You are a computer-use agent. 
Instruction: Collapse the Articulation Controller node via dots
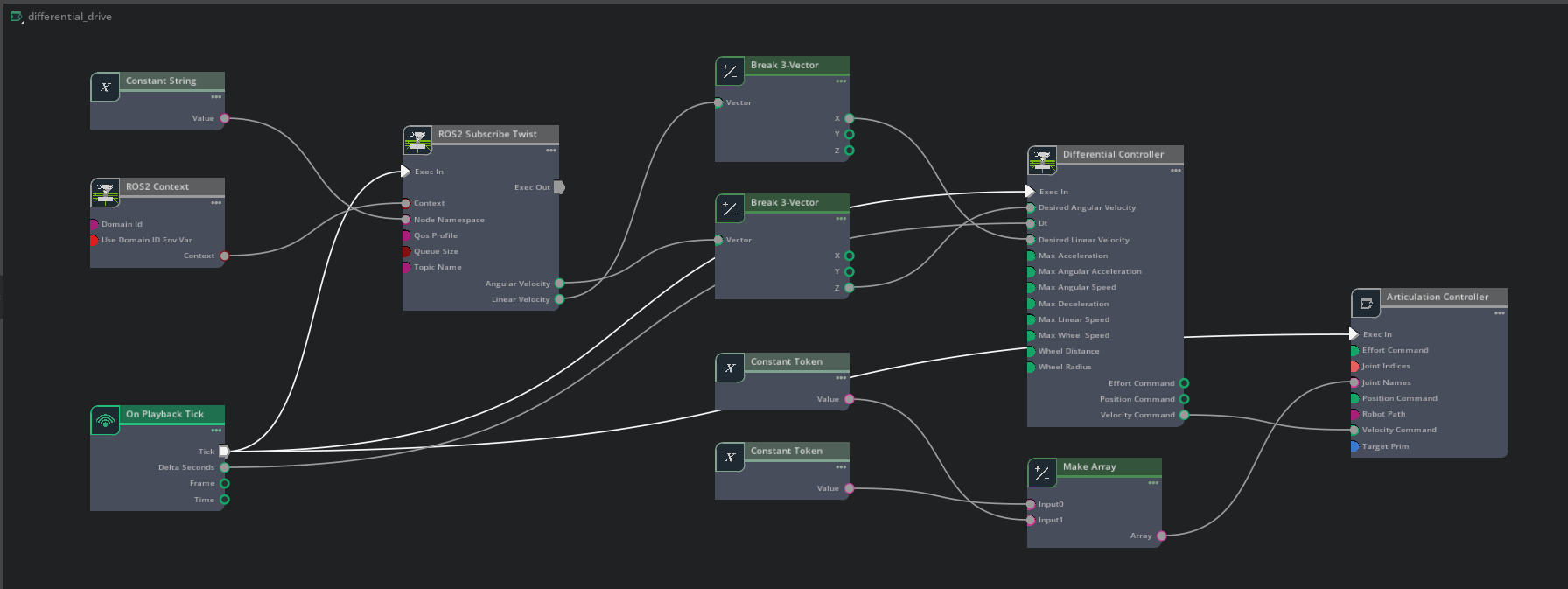(x=1500, y=313)
